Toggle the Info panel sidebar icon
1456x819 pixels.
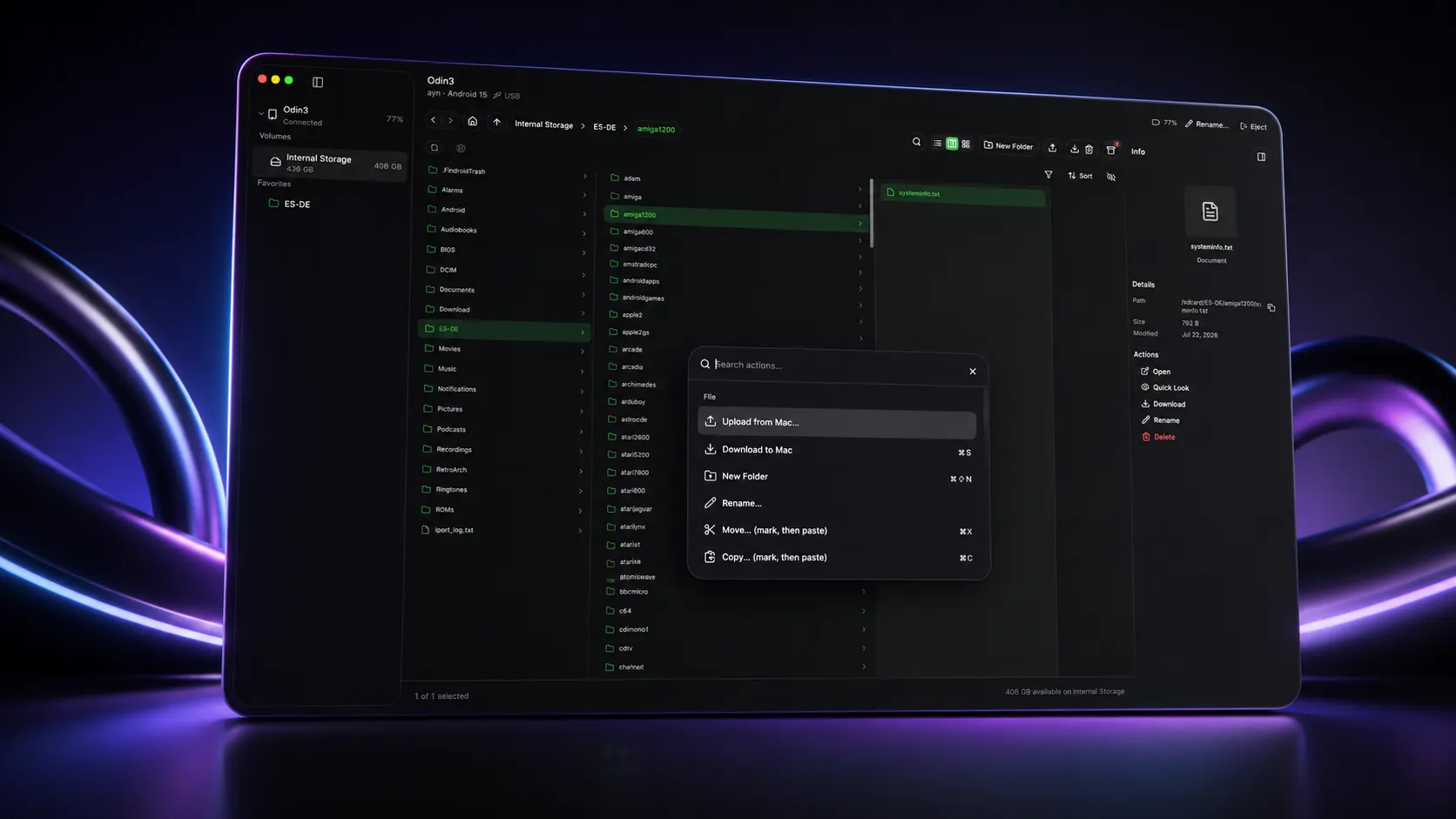click(1261, 157)
